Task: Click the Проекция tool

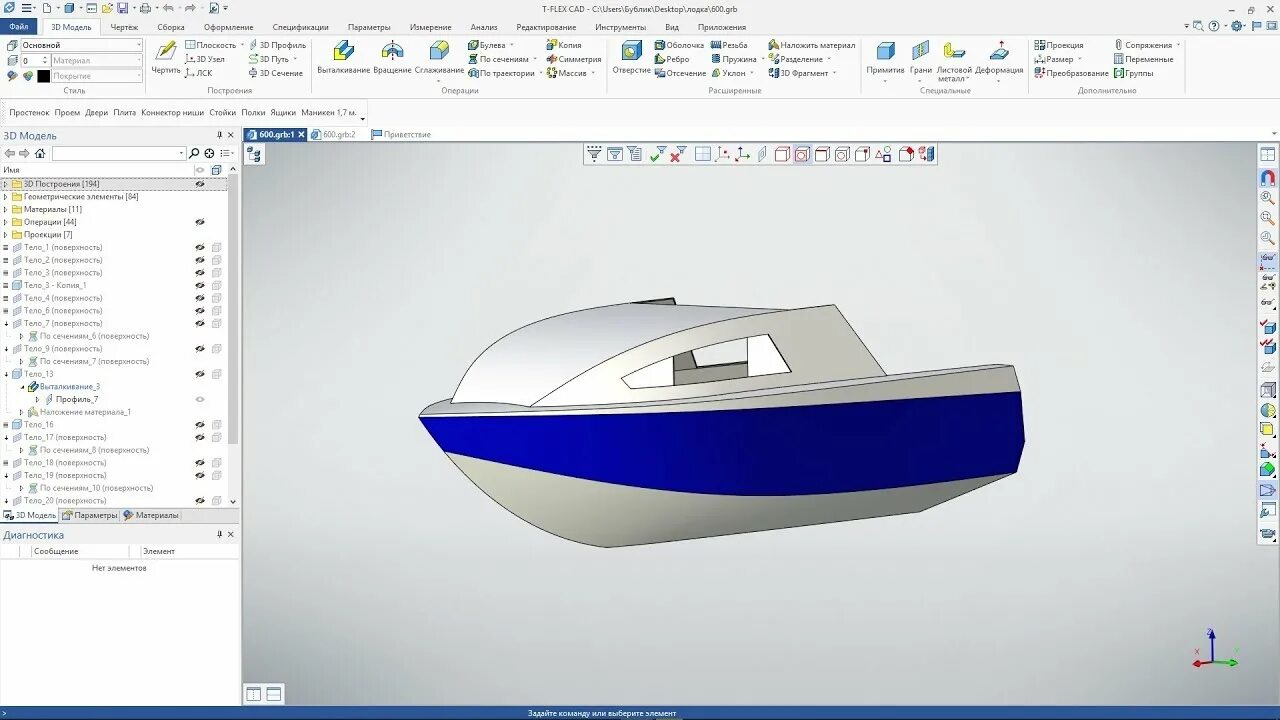Action: [1059, 45]
